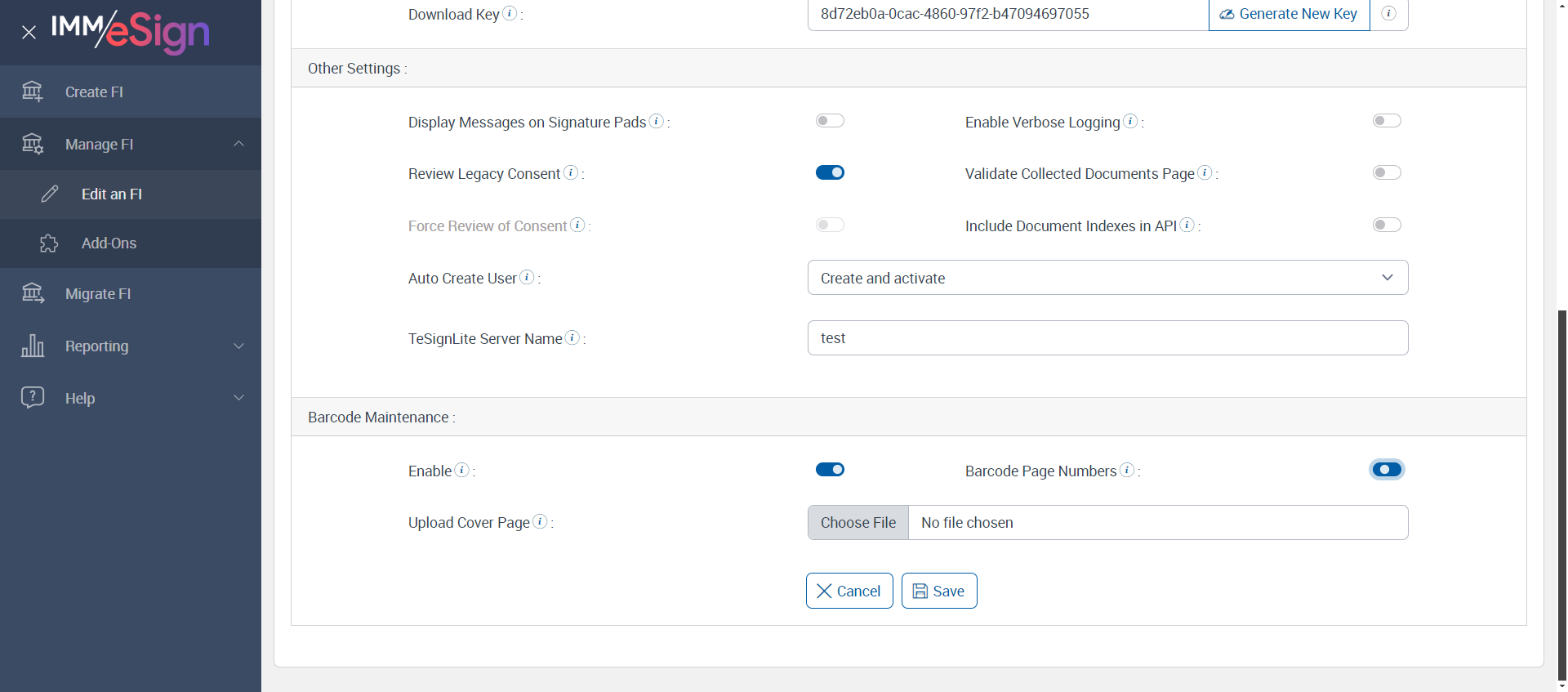Close the sidebar with the X icon
The height and width of the screenshot is (692, 1568).
pos(29,33)
